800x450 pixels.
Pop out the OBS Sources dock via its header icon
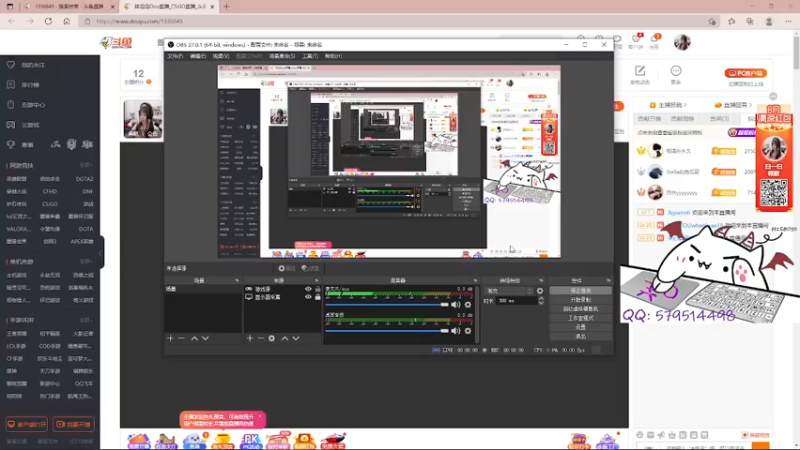[x=316, y=281]
